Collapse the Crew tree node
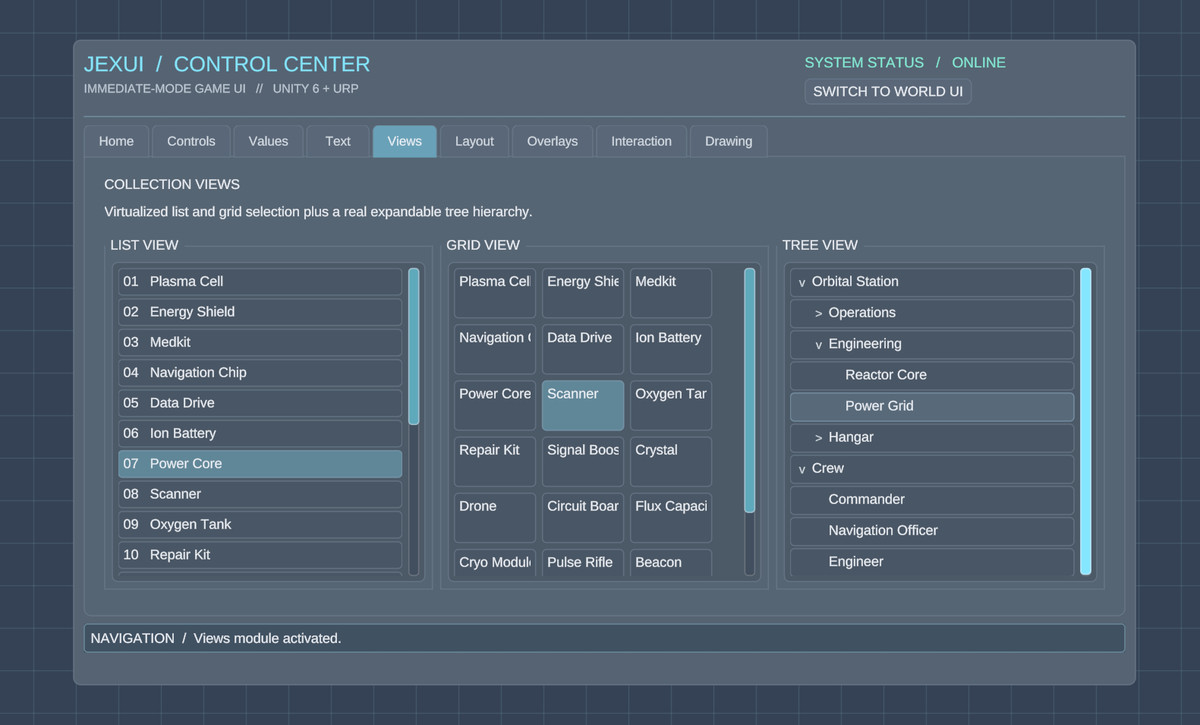Viewport: 1200px width, 725px height. 802,469
